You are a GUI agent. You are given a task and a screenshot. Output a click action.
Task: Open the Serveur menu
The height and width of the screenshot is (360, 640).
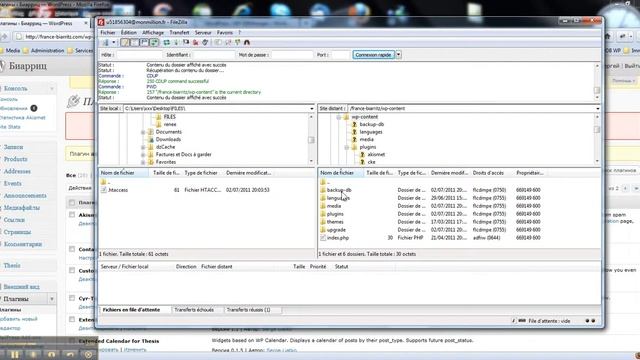tap(203, 33)
